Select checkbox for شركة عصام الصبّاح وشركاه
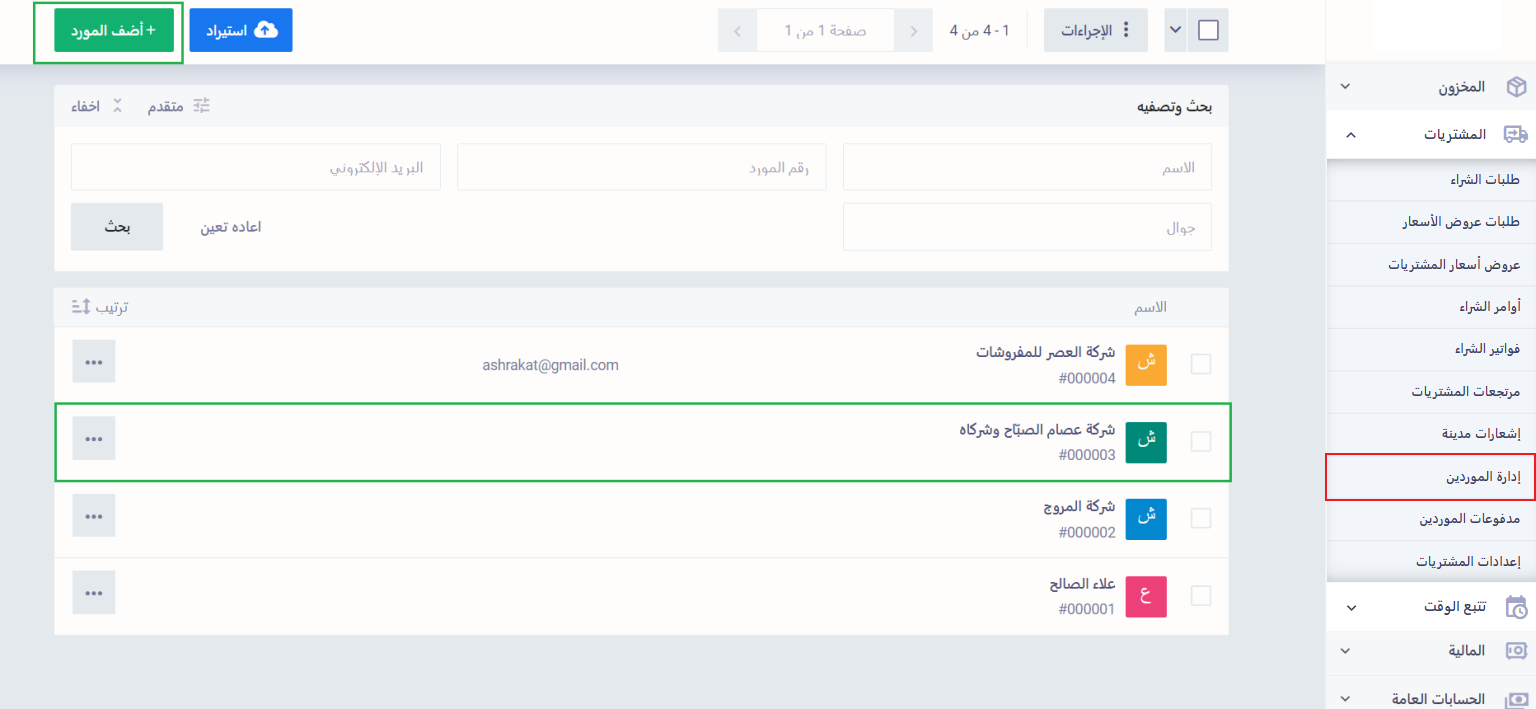The height and width of the screenshot is (709, 1536). click(1200, 442)
